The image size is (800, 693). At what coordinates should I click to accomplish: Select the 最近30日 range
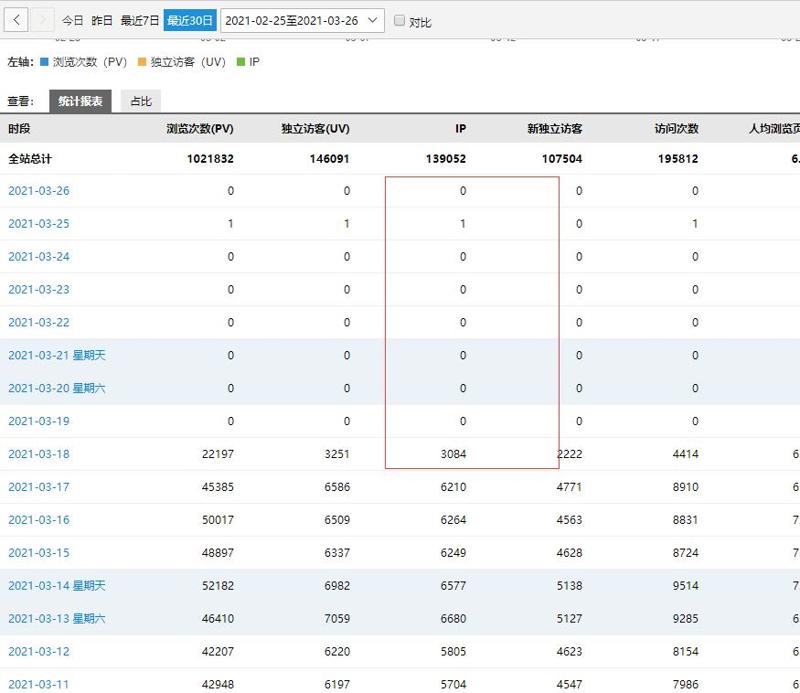tap(190, 20)
